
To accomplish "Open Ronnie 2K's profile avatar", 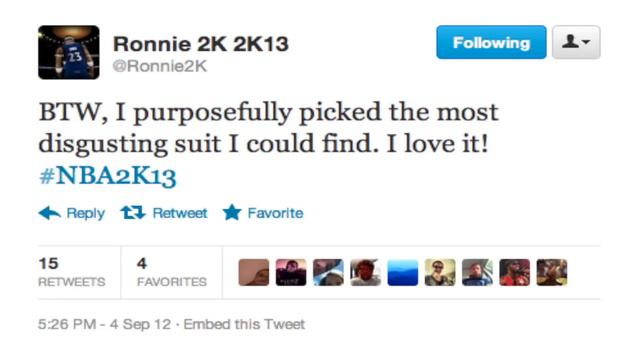I will coord(69,52).
